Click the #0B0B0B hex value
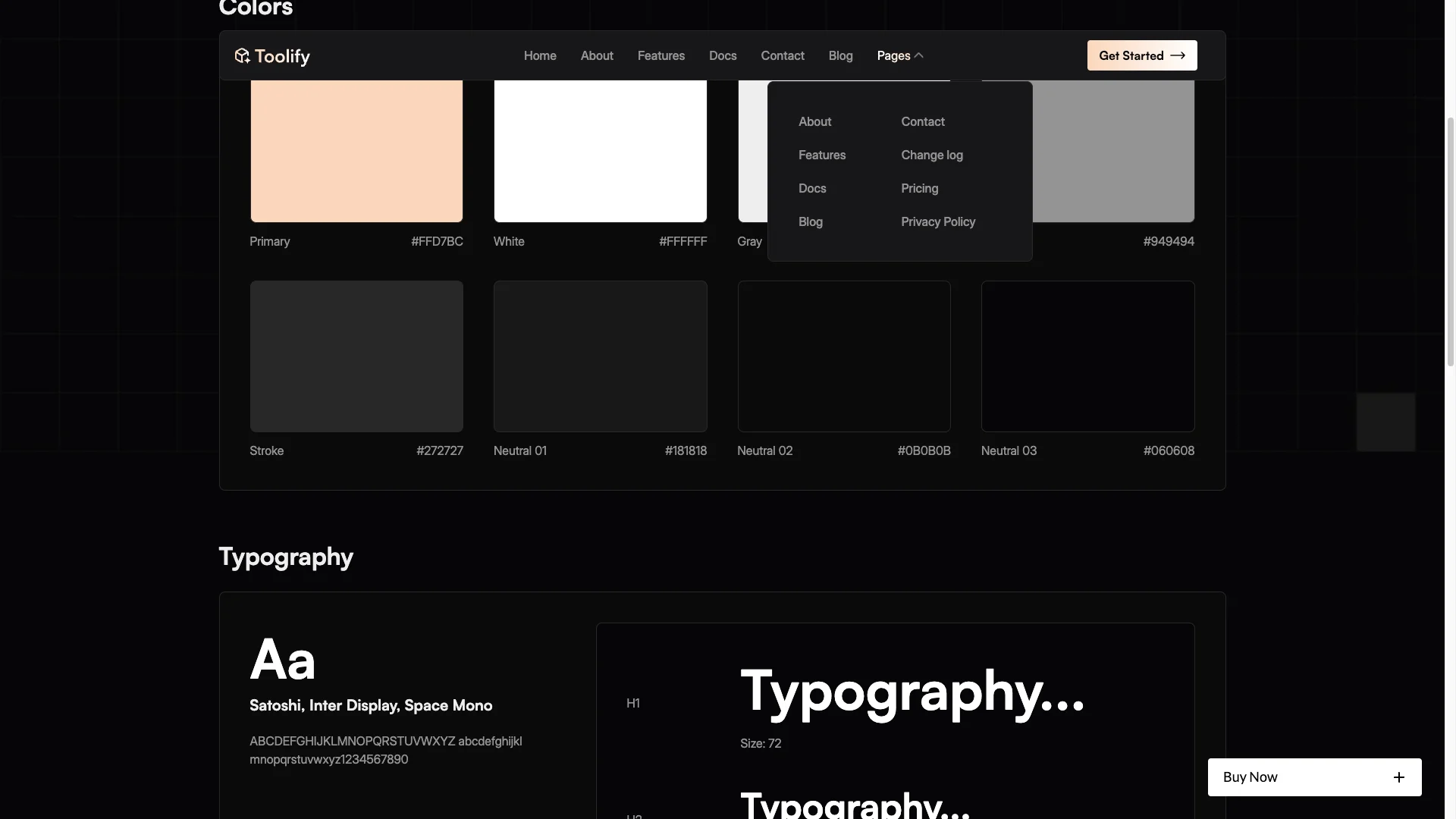This screenshot has width=1456, height=819. click(924, 450)
